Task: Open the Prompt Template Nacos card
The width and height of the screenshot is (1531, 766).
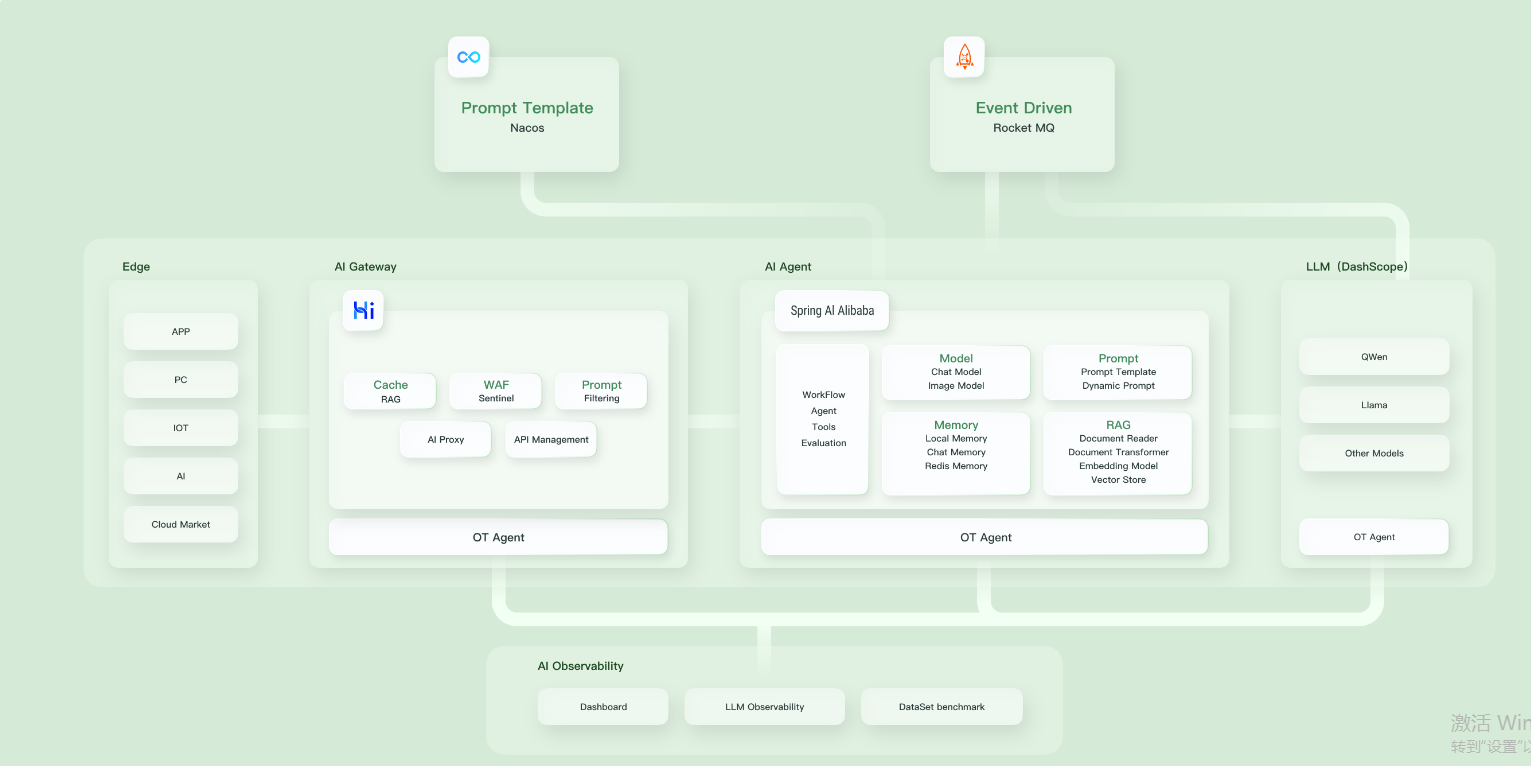Action: pyautogui.click(x=527, y=114)
